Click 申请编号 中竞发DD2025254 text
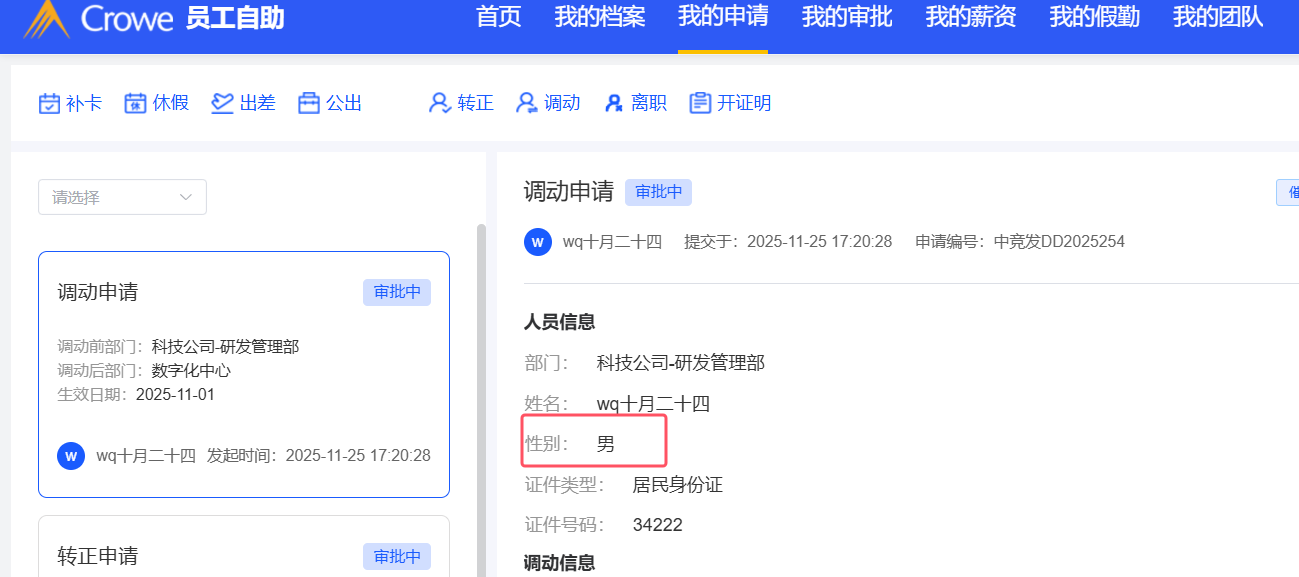The image size is (1299, 577). pyautogui.click(x=1020, y=242)
